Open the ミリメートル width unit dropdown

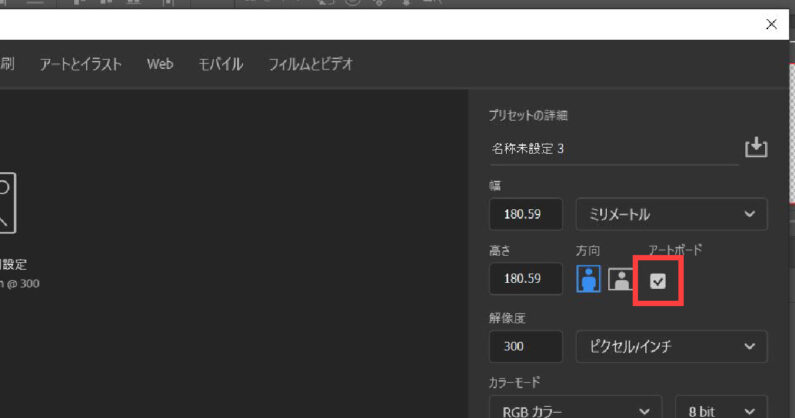click(x=671, y=214)
